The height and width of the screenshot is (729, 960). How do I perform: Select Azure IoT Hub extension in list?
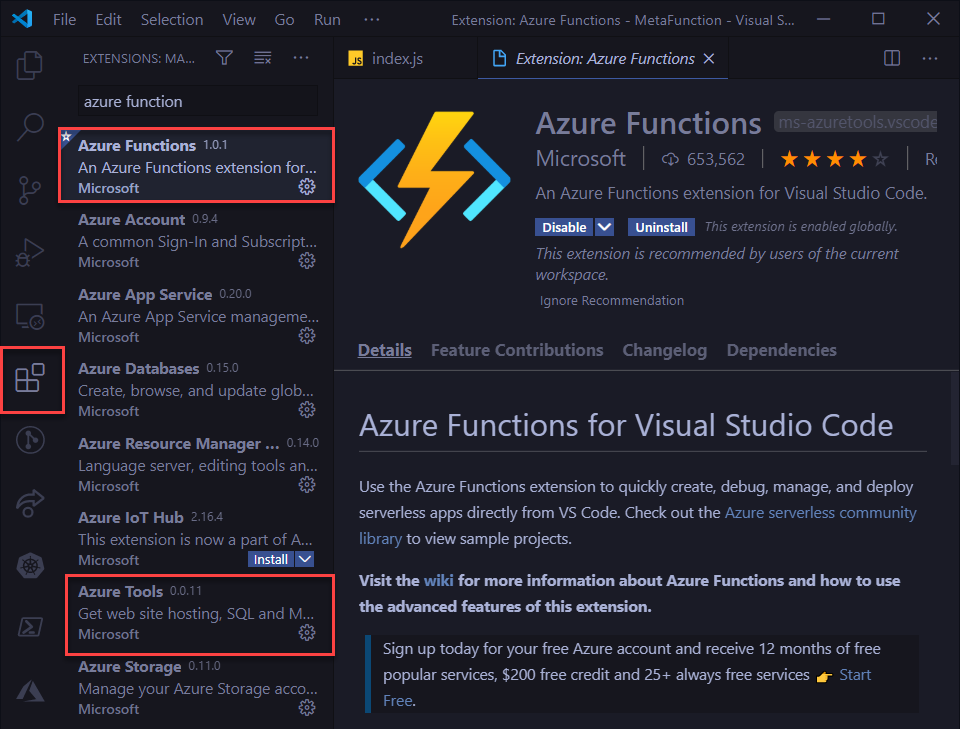pyautogui.click(x=197, y=538)
